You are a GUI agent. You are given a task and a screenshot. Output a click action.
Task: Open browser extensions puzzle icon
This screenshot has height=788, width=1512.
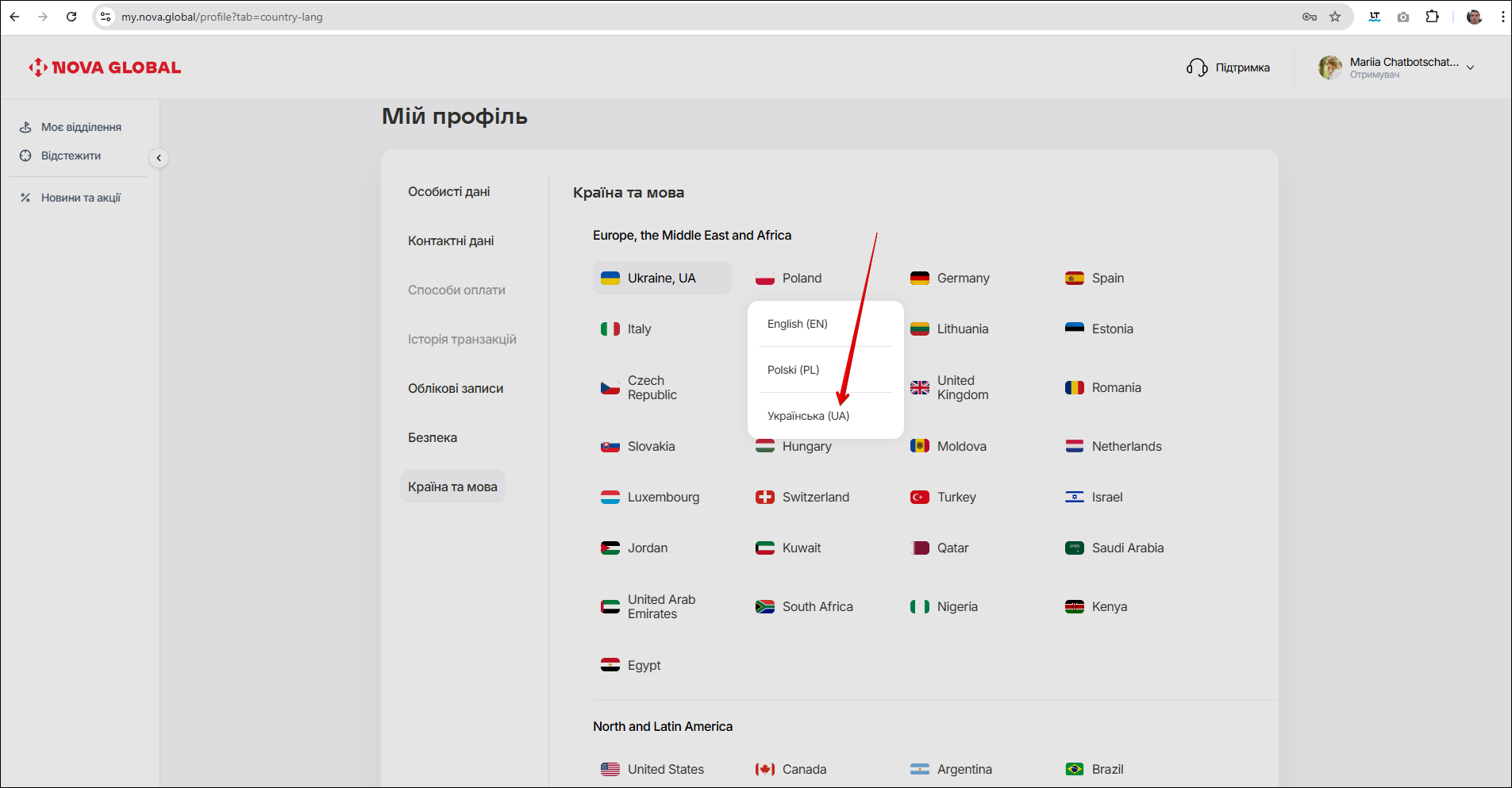[1432, 17]
